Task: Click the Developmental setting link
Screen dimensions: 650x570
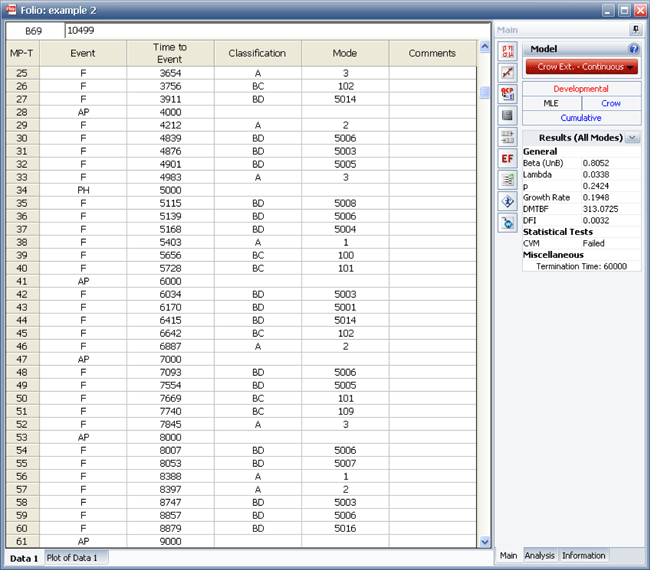Action: point(581,89)
